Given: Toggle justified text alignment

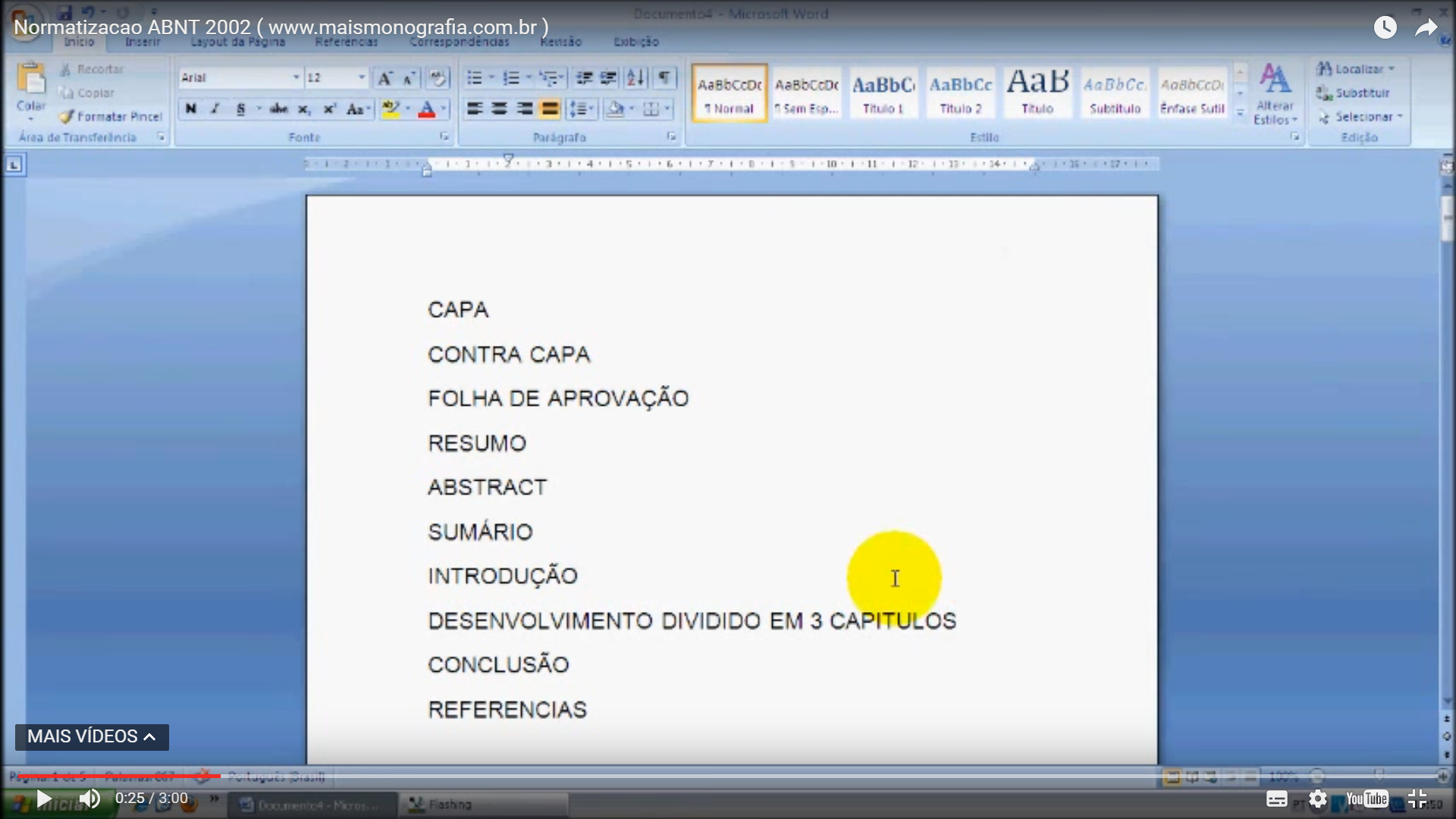Looking at the screenshot, I should click(550, 109).
